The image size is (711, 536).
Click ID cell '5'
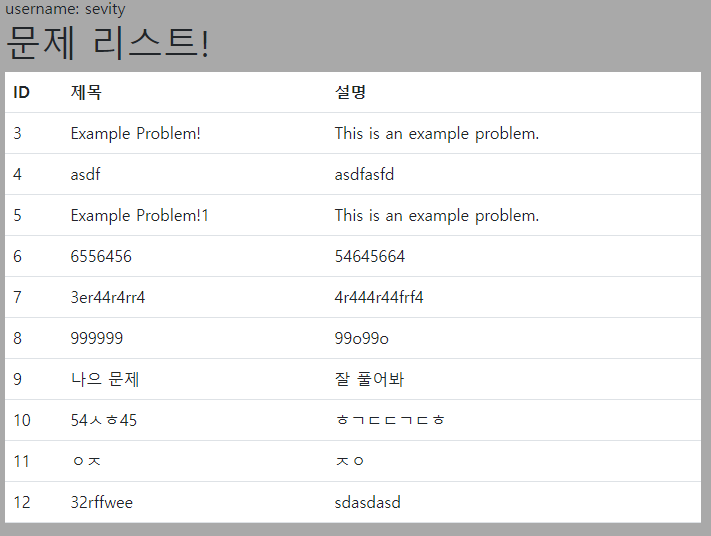click(x=17, y=215)
